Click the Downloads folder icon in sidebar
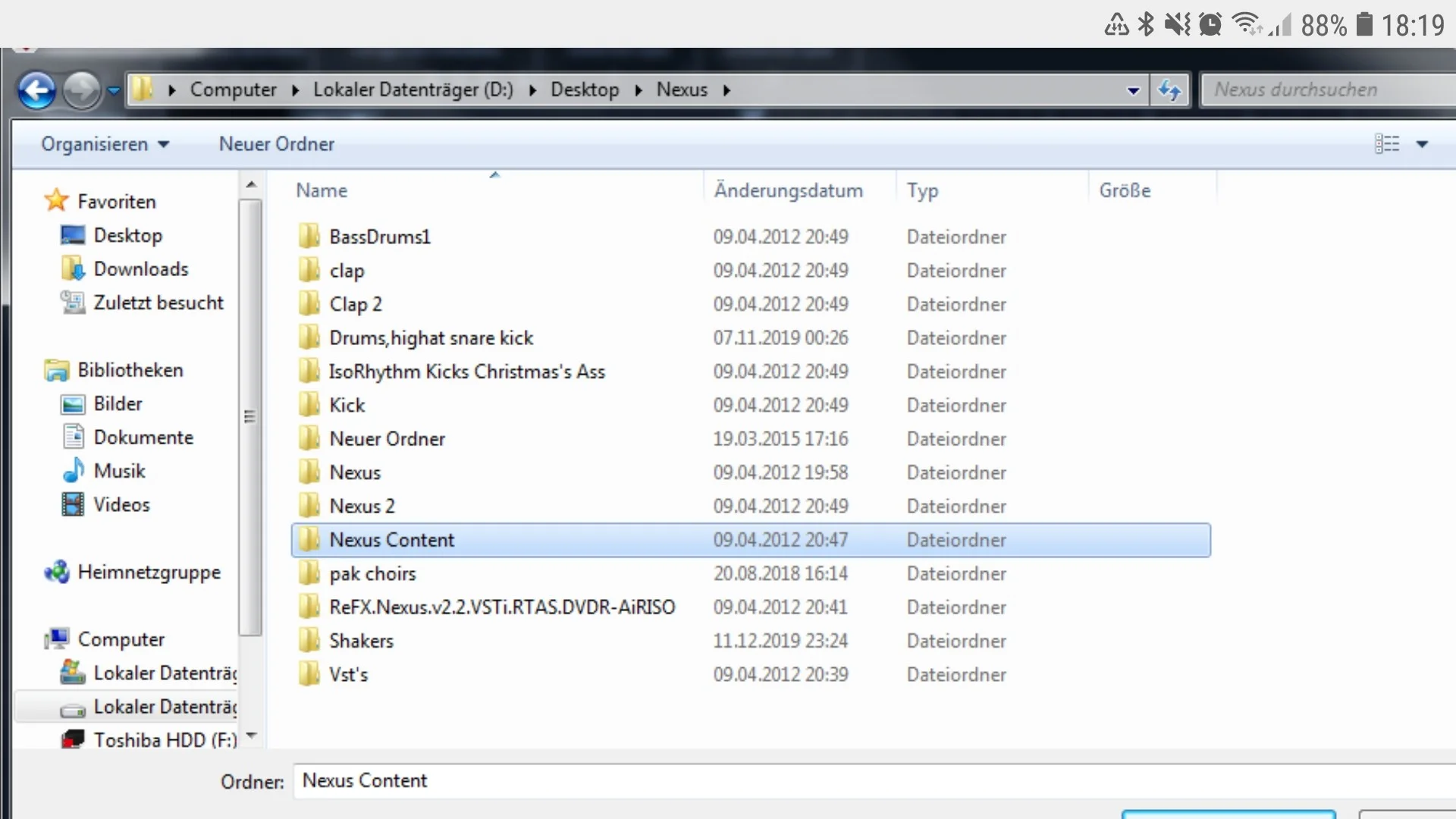This screenshot has height=819, width=1456. coord(72,268)
